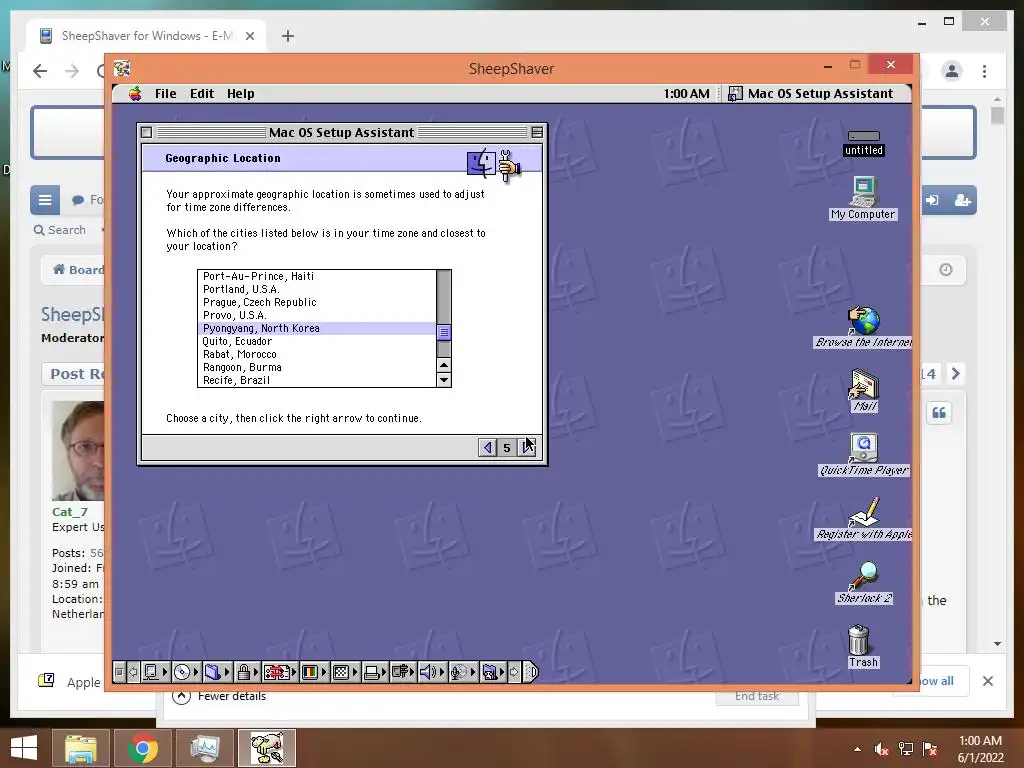Go back in the Chrome browser
The width and height of the screenshot is (1024, 768).
[x=40, y=71]
